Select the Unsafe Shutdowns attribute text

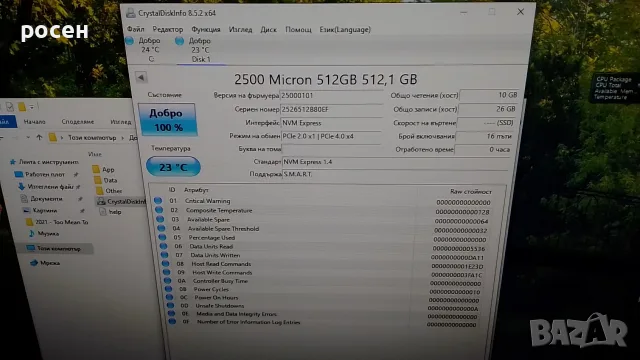tap(220, 306)
